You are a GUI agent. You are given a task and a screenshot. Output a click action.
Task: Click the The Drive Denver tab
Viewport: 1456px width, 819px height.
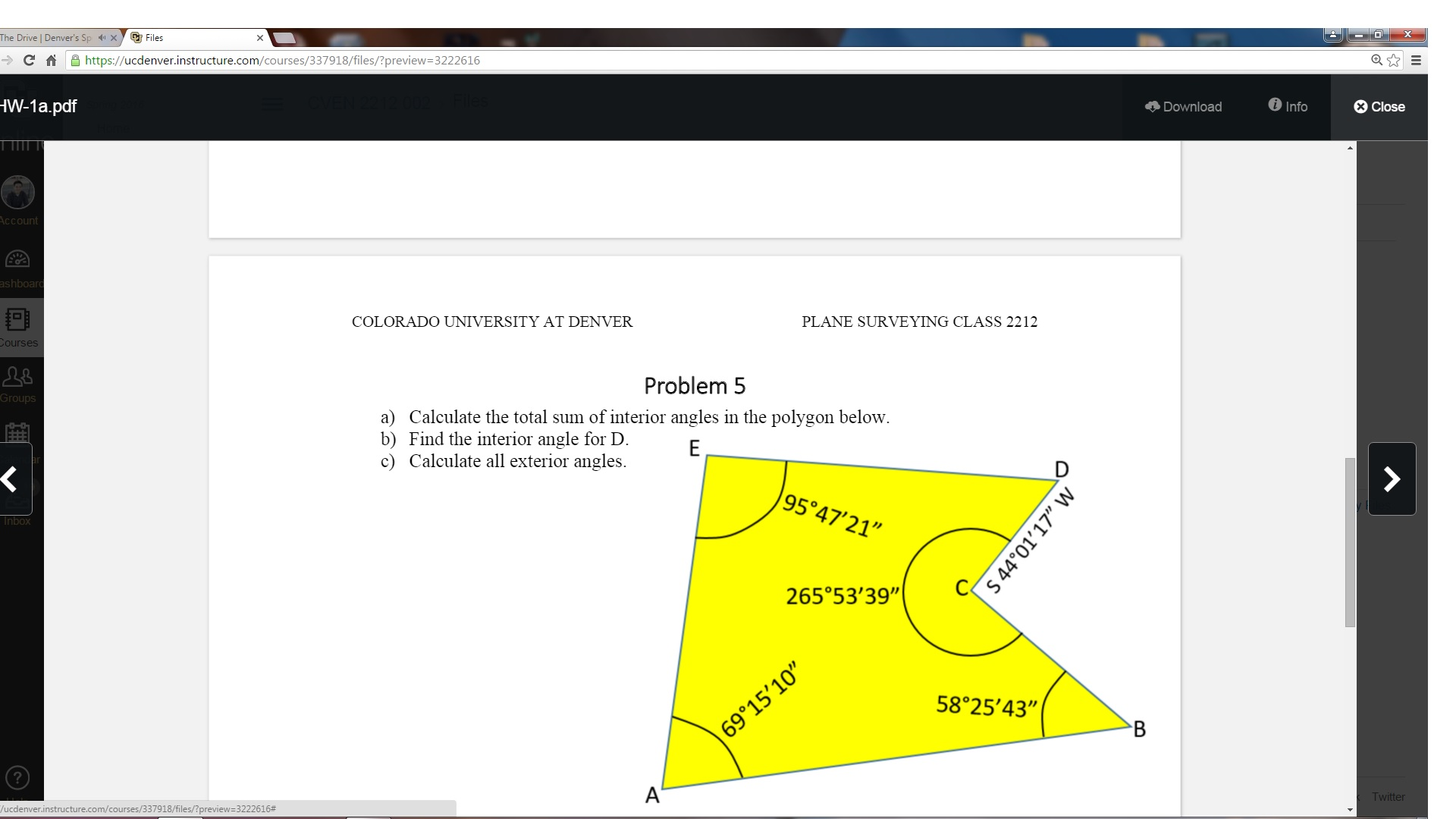click(50, 37)
